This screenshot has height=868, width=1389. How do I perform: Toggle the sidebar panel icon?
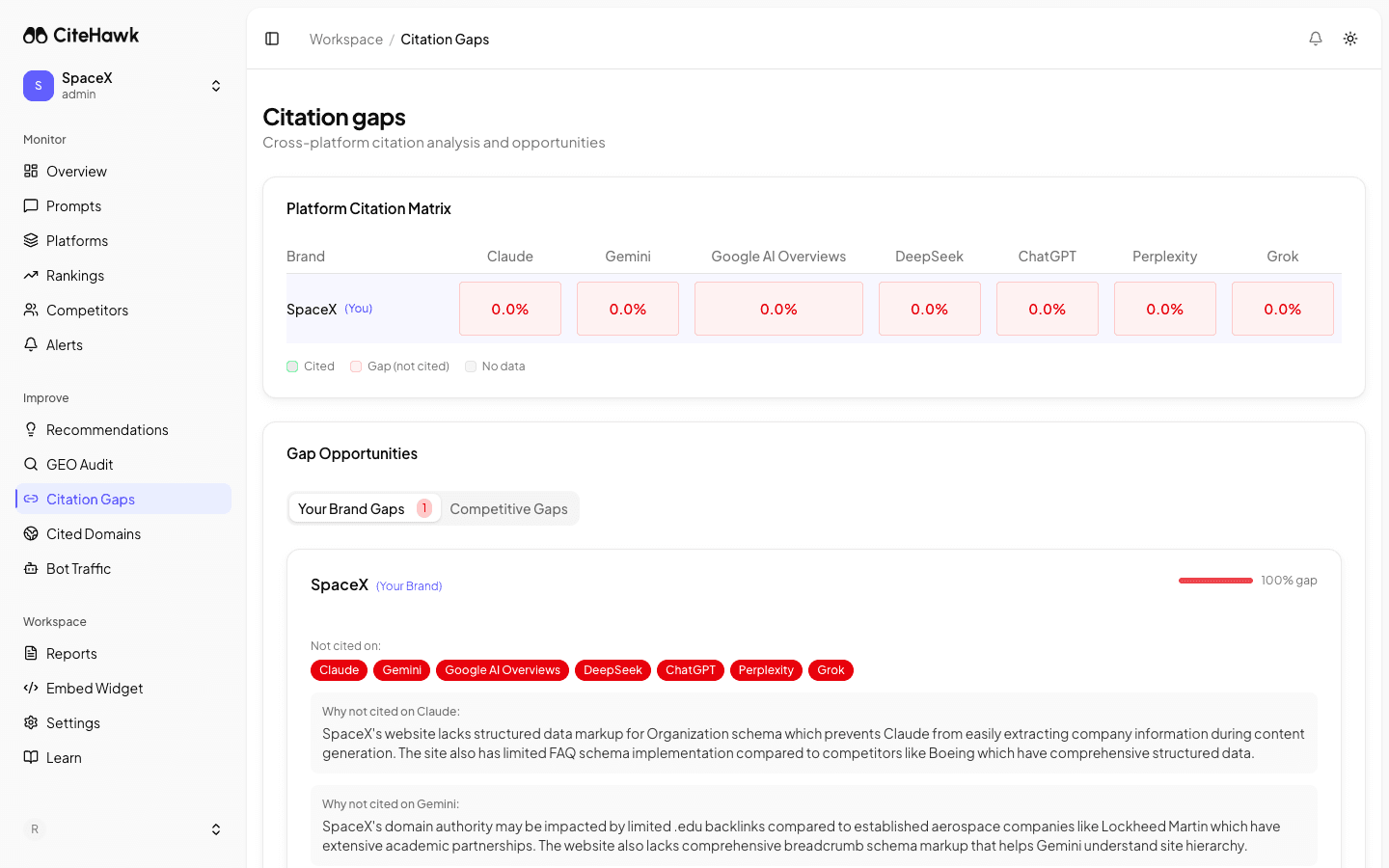272,39
